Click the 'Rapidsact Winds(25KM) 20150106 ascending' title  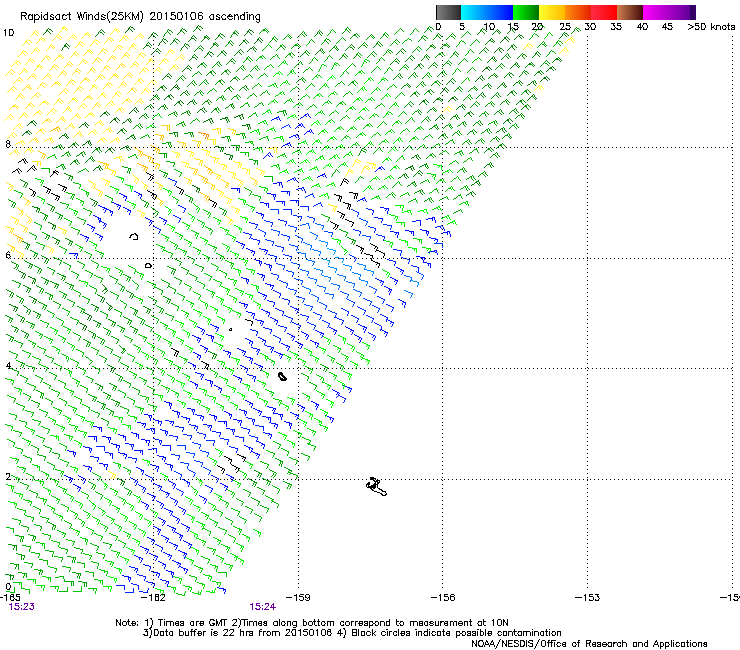point(140,17)
